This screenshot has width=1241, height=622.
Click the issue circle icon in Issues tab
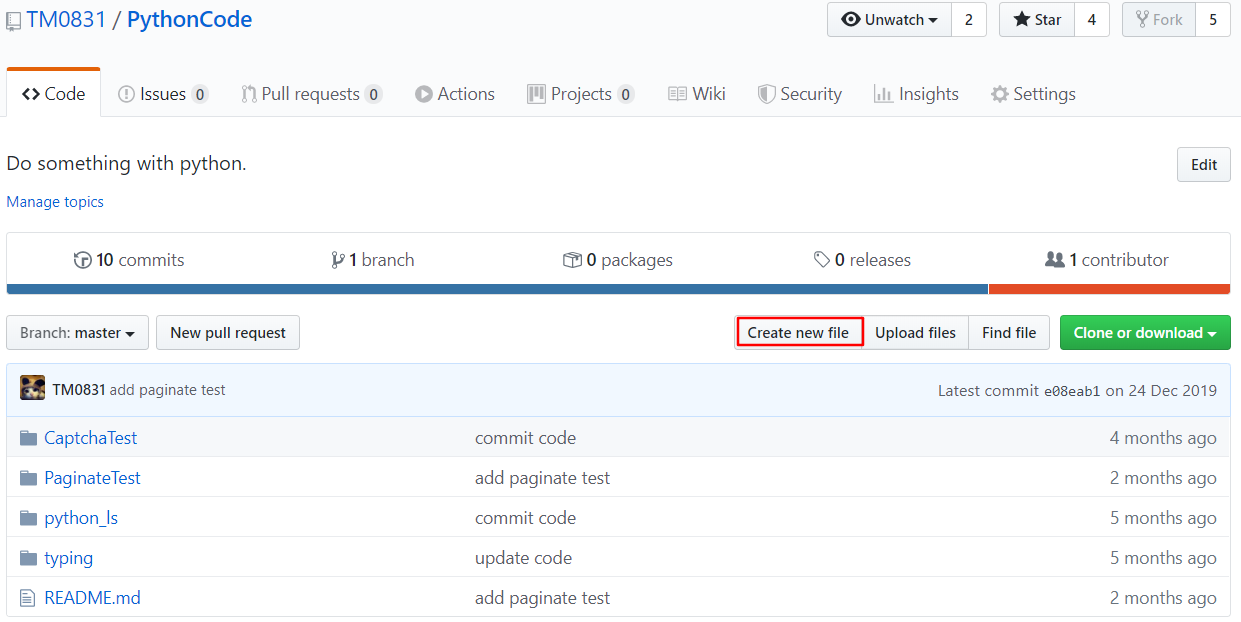[126, 94]
